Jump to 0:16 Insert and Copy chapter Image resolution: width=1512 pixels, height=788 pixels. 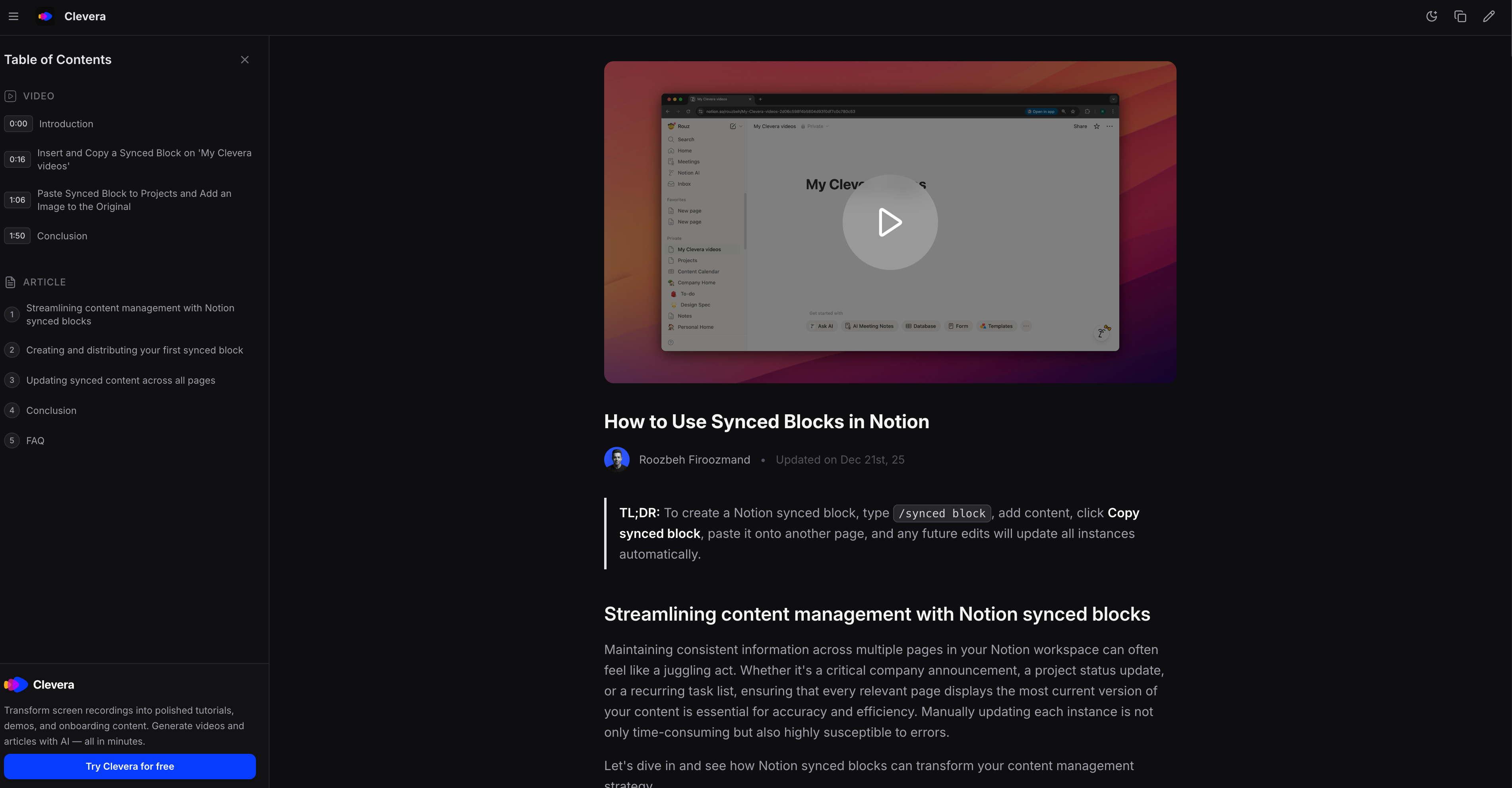144,159
